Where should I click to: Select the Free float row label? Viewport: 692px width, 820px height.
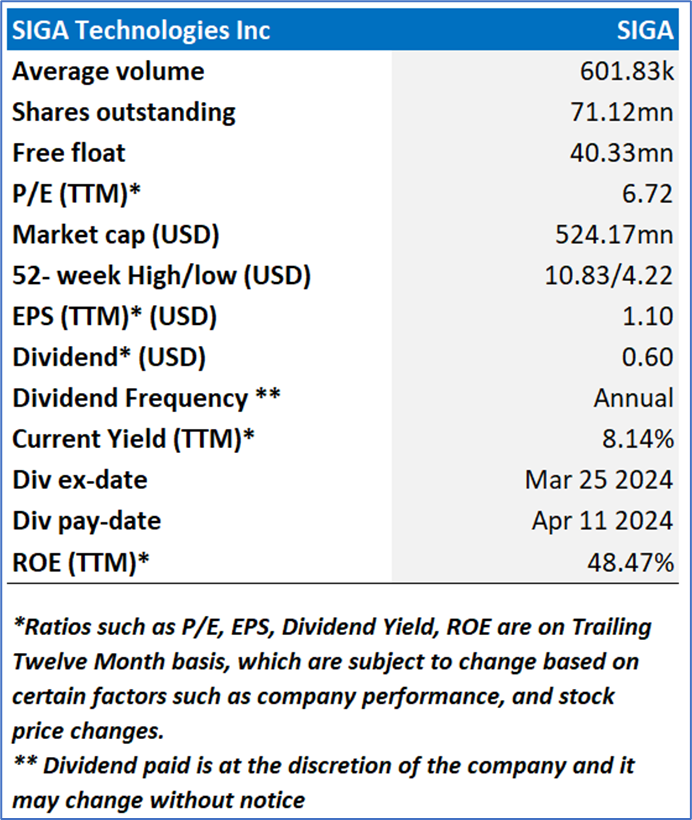click(69, 153)
